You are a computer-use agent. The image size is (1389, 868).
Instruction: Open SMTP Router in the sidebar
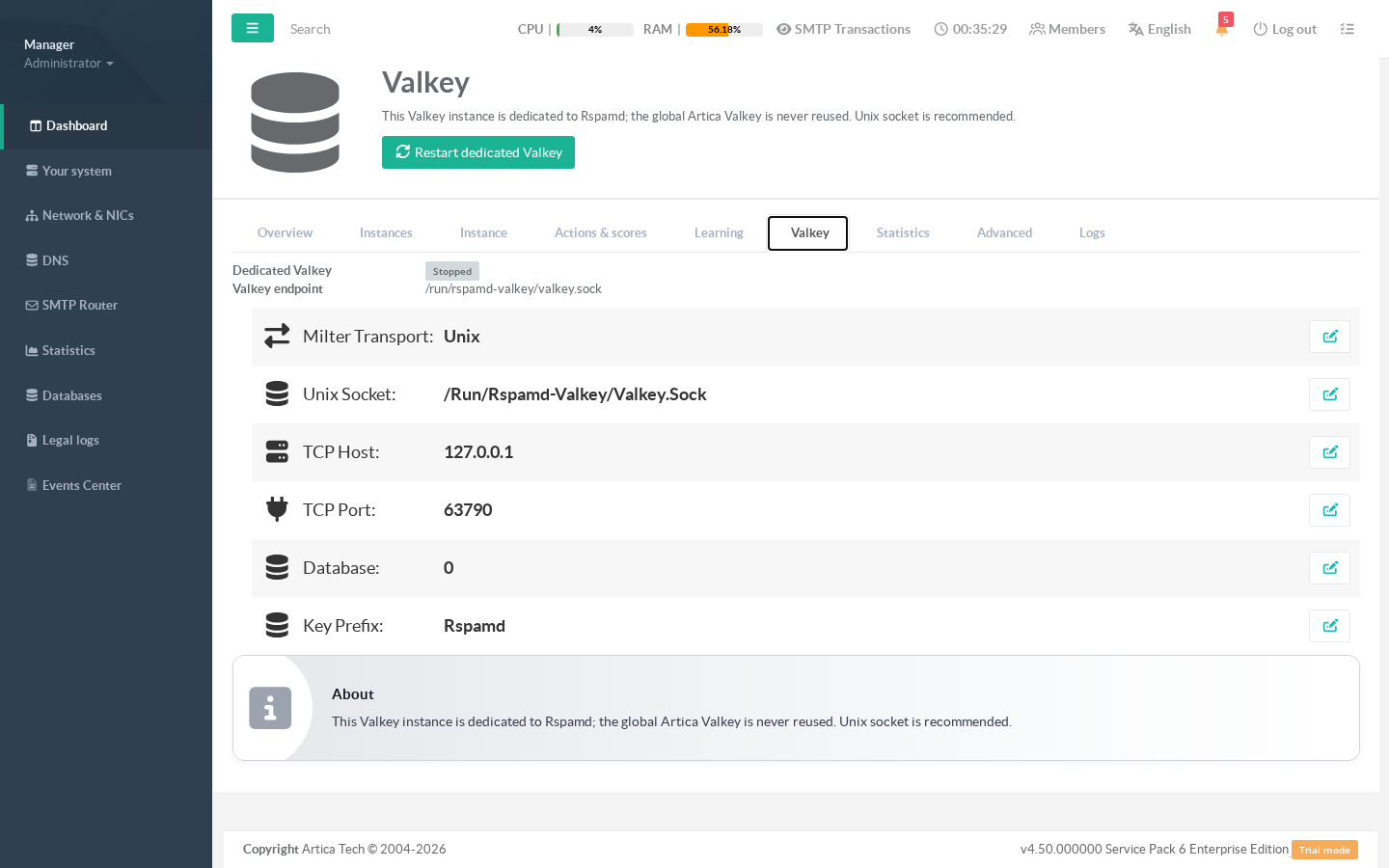point(106,305)
